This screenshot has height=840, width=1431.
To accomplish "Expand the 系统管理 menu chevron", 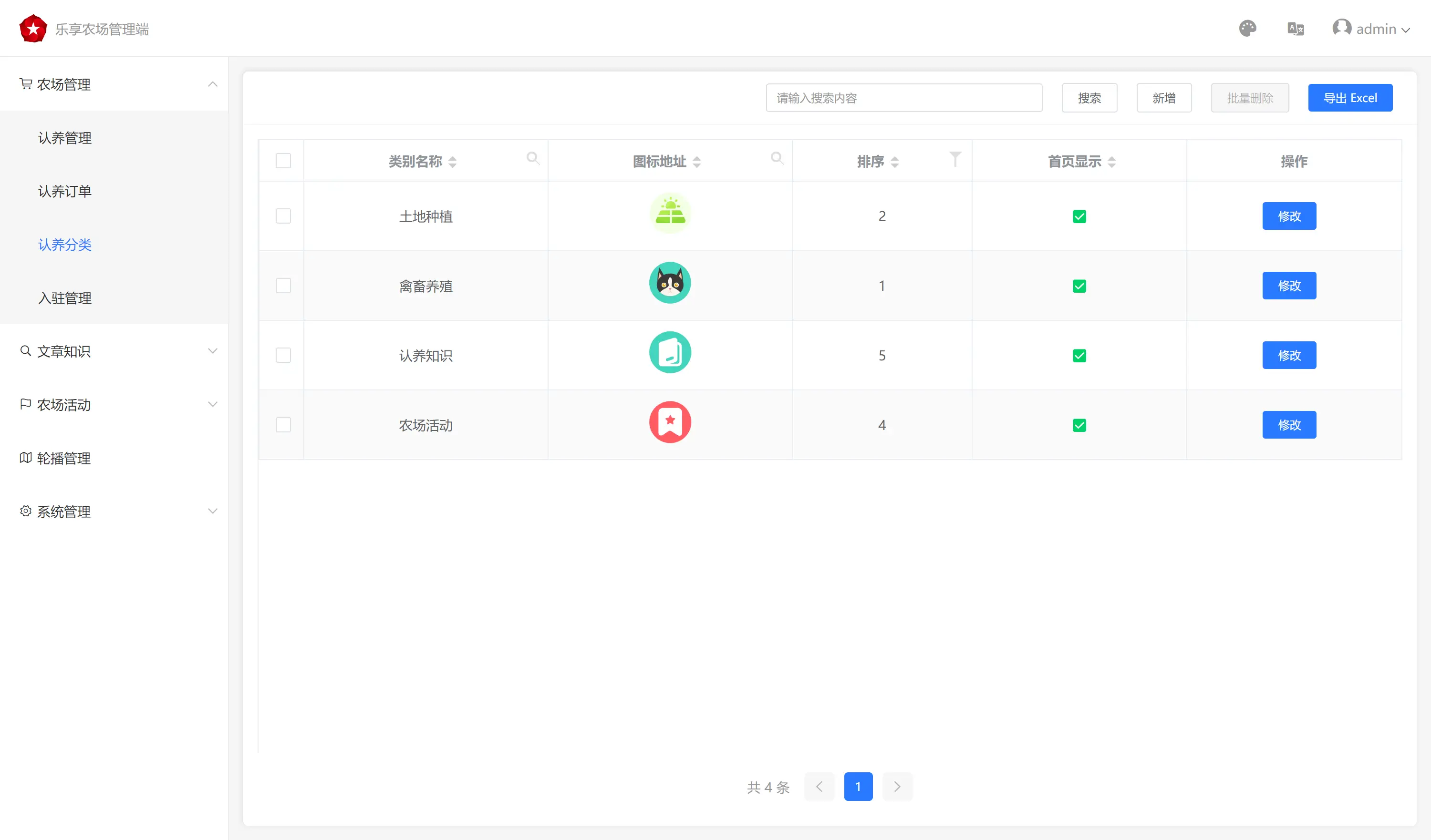I will 212,511.
